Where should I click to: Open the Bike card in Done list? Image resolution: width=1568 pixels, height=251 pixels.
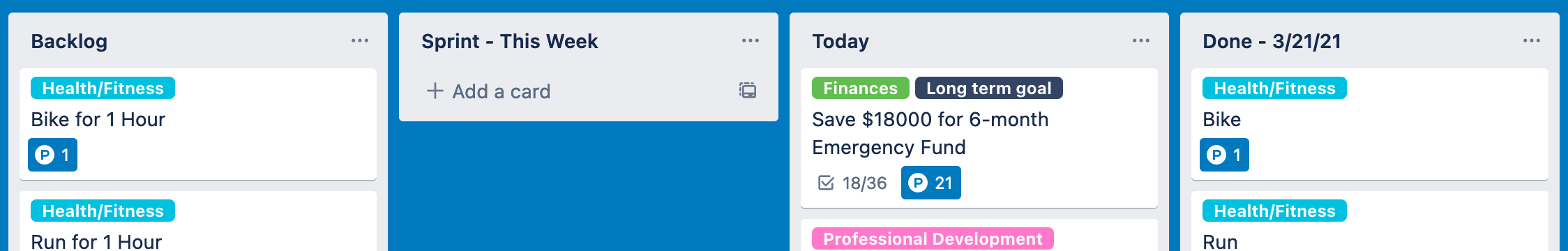1370,124
